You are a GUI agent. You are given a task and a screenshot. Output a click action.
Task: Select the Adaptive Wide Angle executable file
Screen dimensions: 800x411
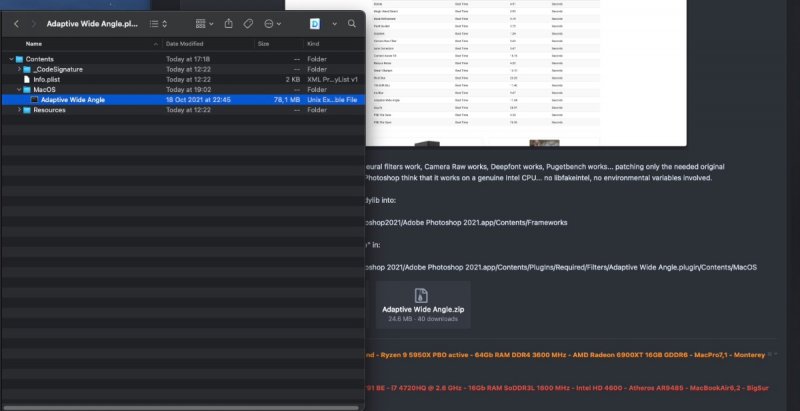coord(75,100)
